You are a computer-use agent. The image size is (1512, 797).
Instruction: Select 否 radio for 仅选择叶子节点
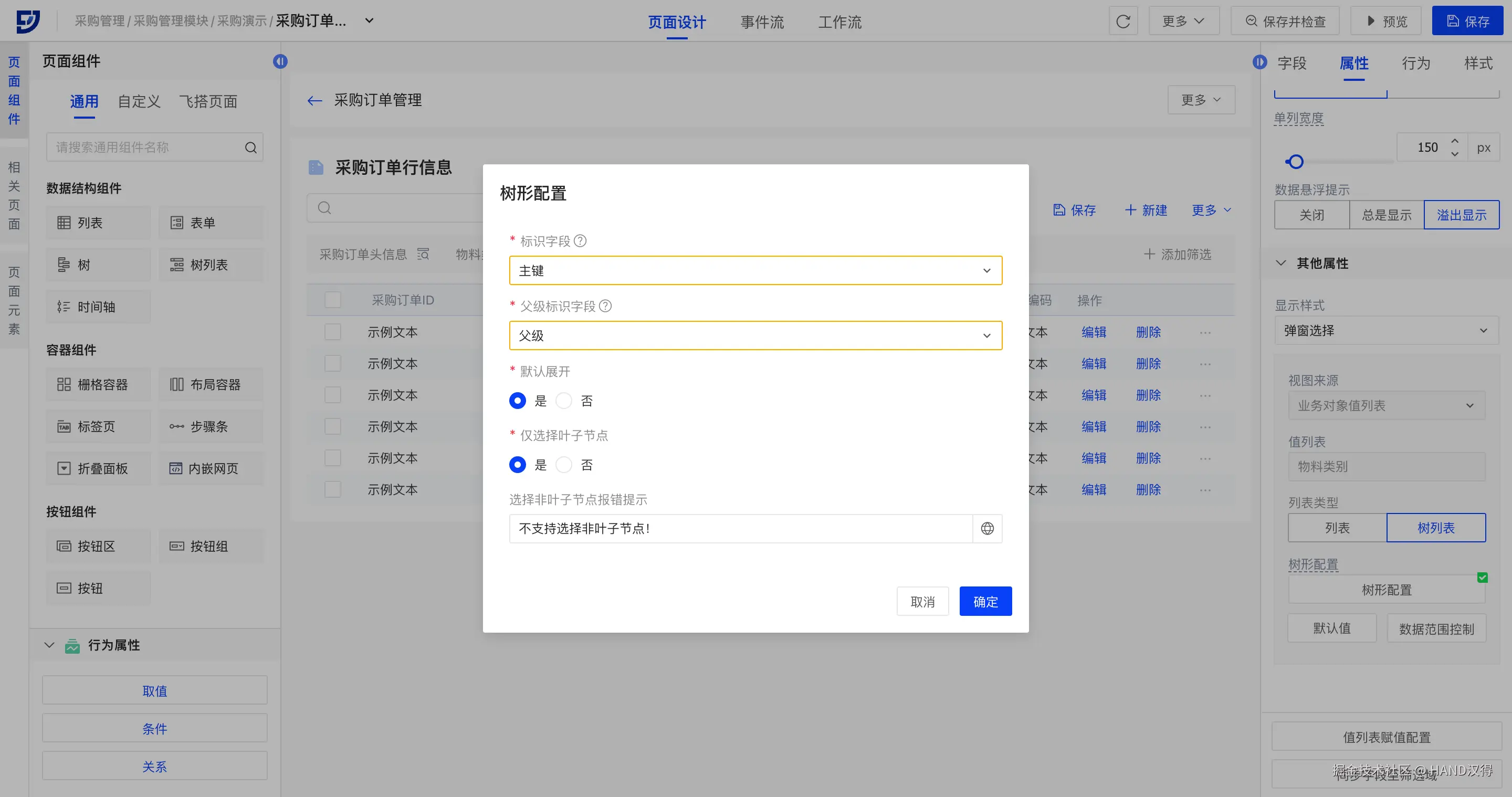tap(563, 465)
